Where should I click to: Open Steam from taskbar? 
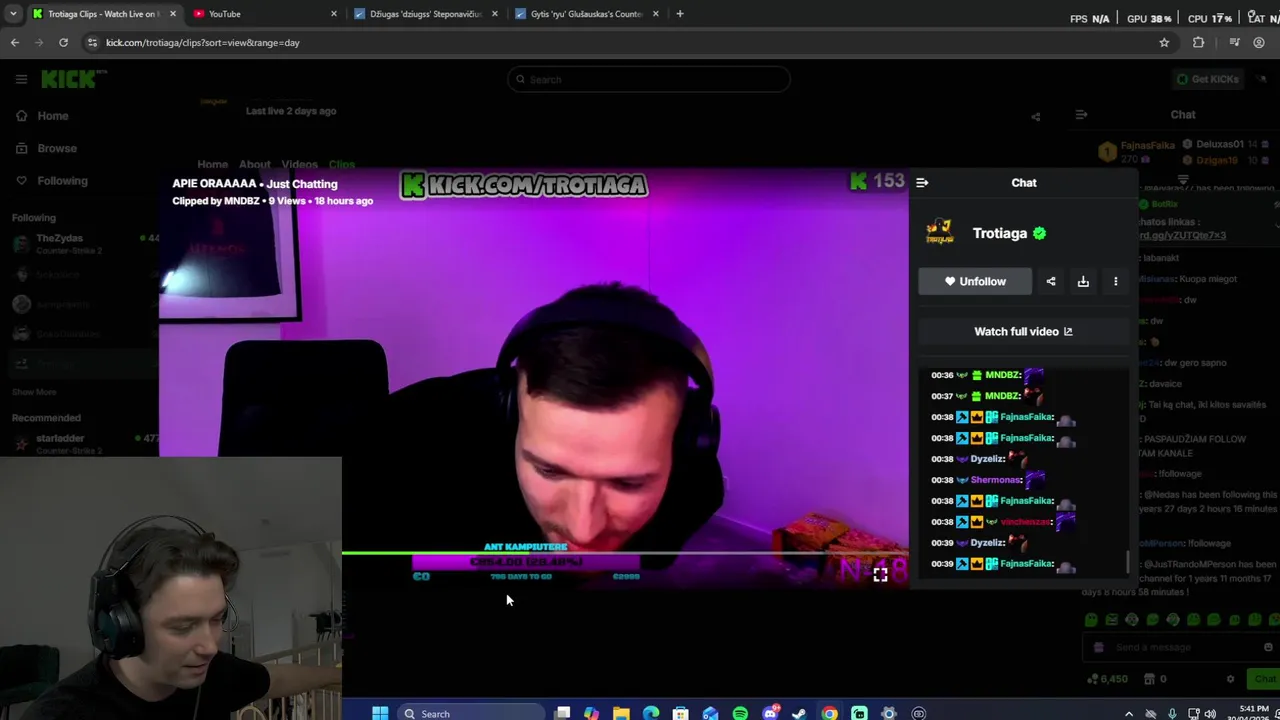point(799,714)
